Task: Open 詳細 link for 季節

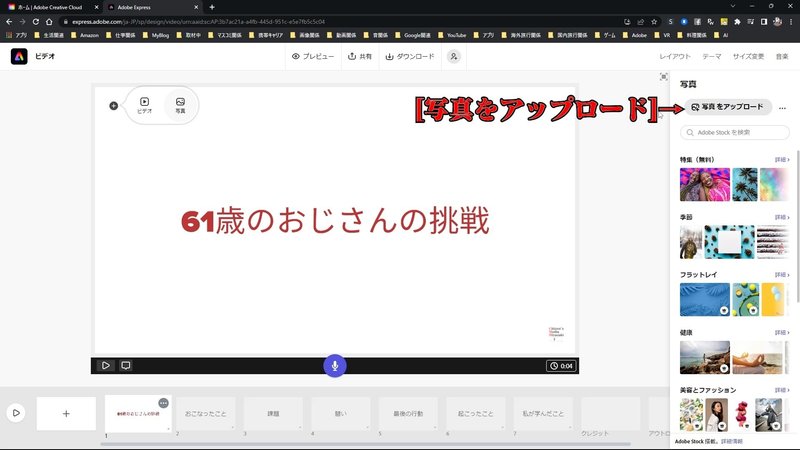Action: click(782, 217)
